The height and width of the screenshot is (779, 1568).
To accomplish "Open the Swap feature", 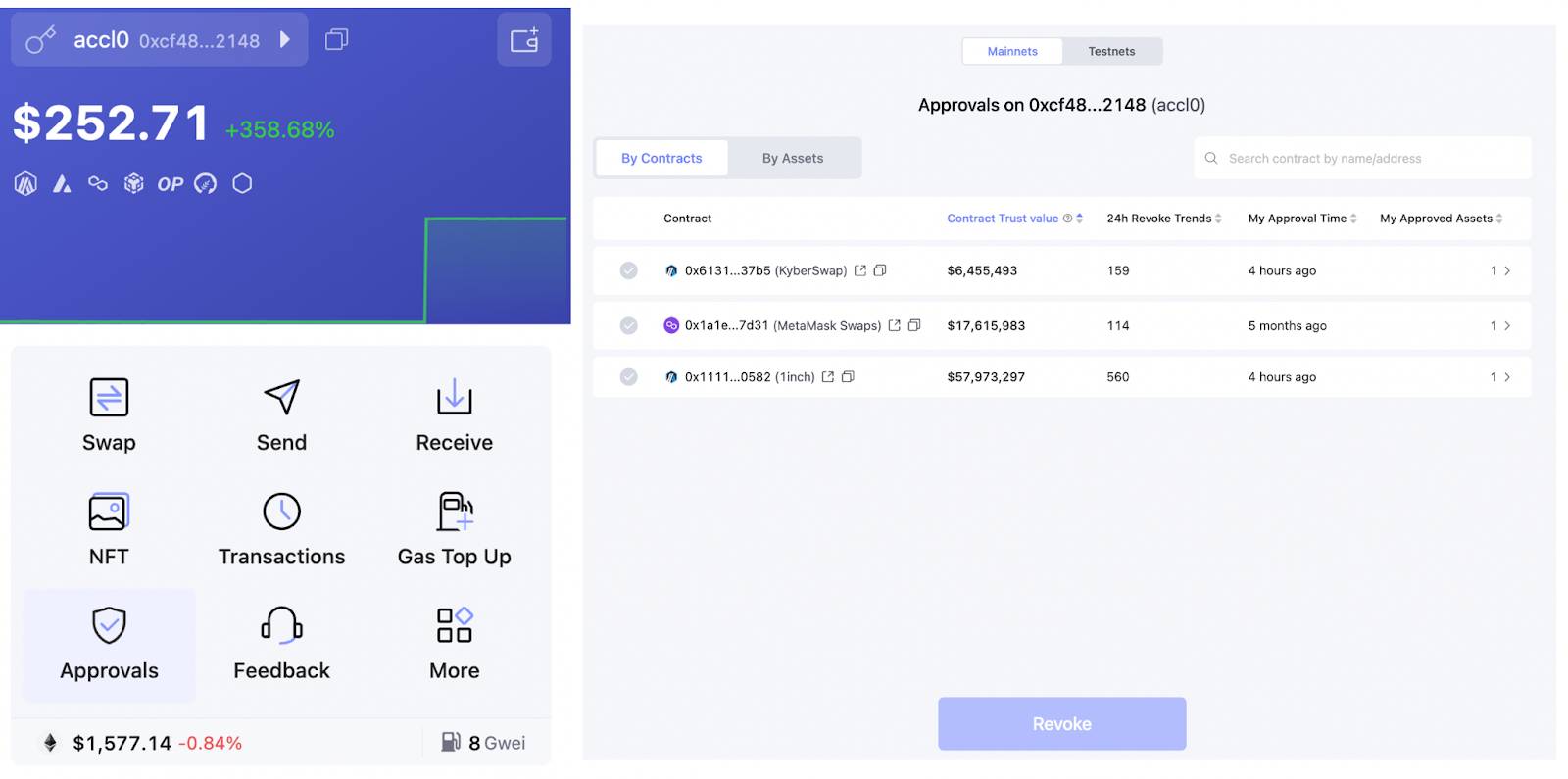I will coord(109,415).
